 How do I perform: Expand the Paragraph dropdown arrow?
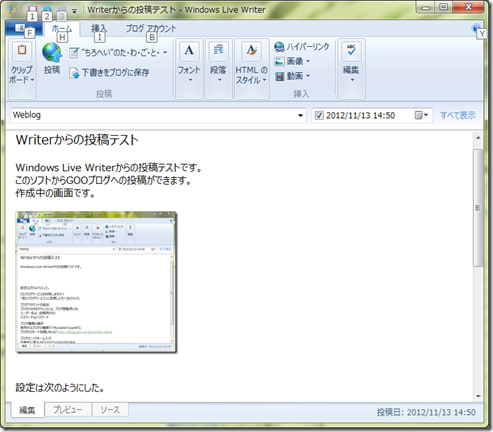(x=219, y=80)
